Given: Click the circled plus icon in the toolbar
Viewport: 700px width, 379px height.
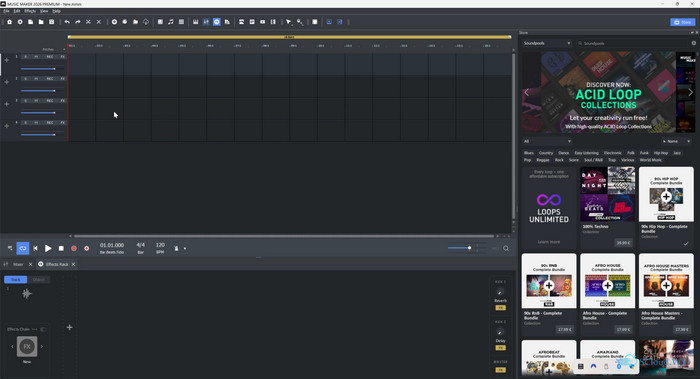Looking at the screenshot, I should 114,22.
